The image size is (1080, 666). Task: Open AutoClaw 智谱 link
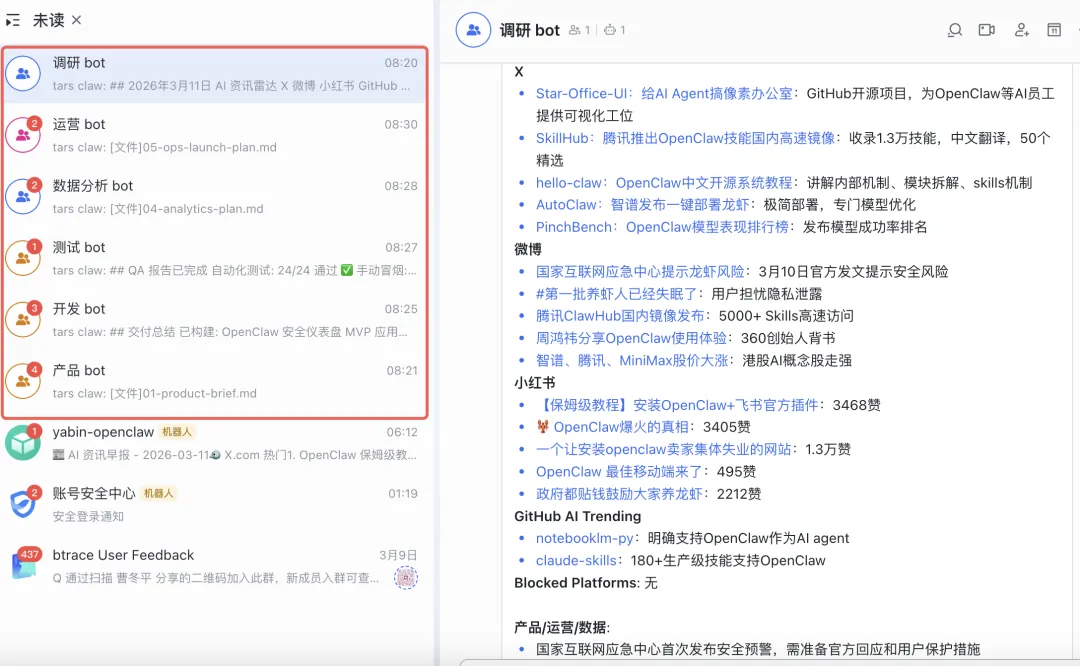[x=643, y=205]
